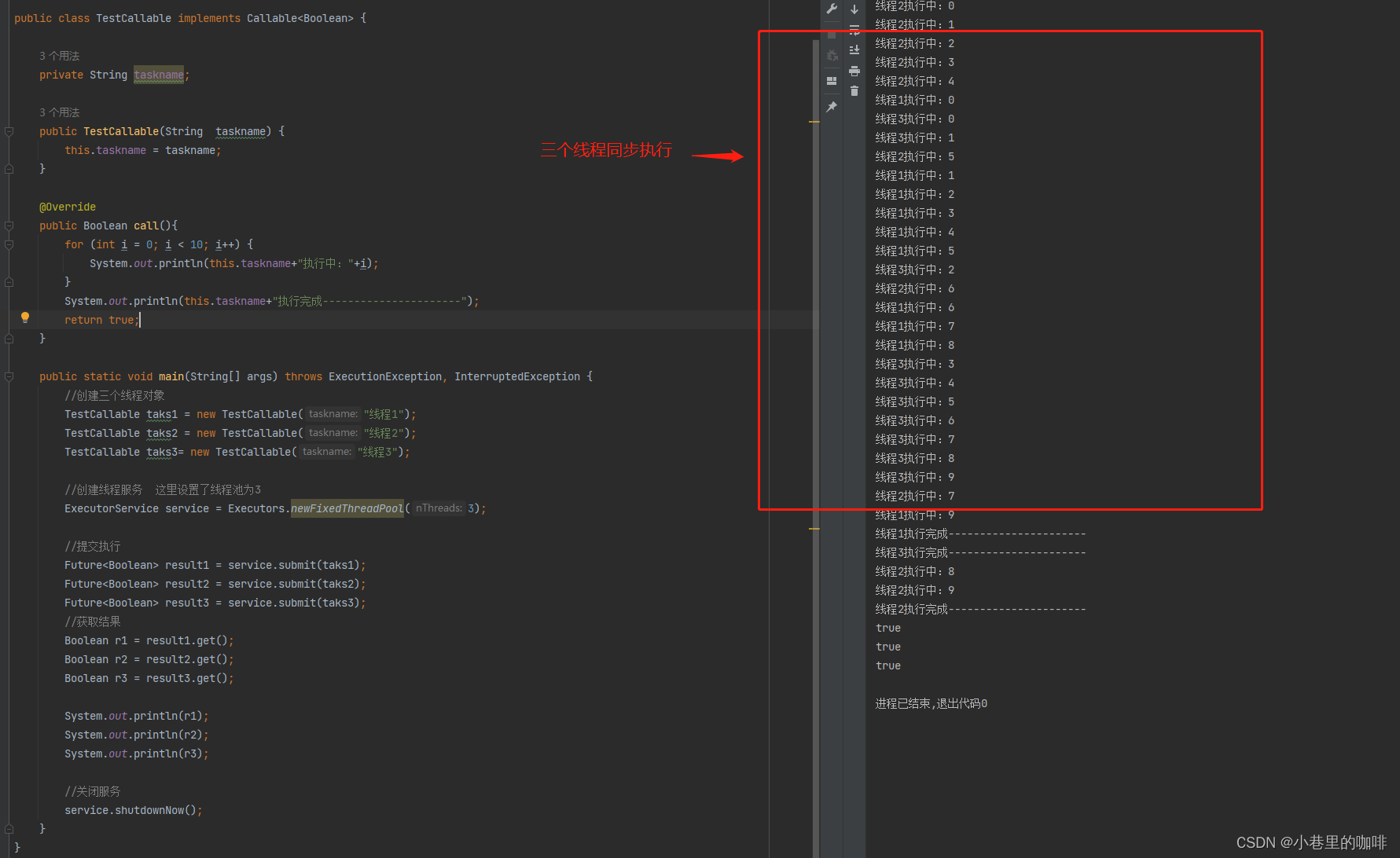
Task: Click service.shutdownNow() statement
Action: 134,810
